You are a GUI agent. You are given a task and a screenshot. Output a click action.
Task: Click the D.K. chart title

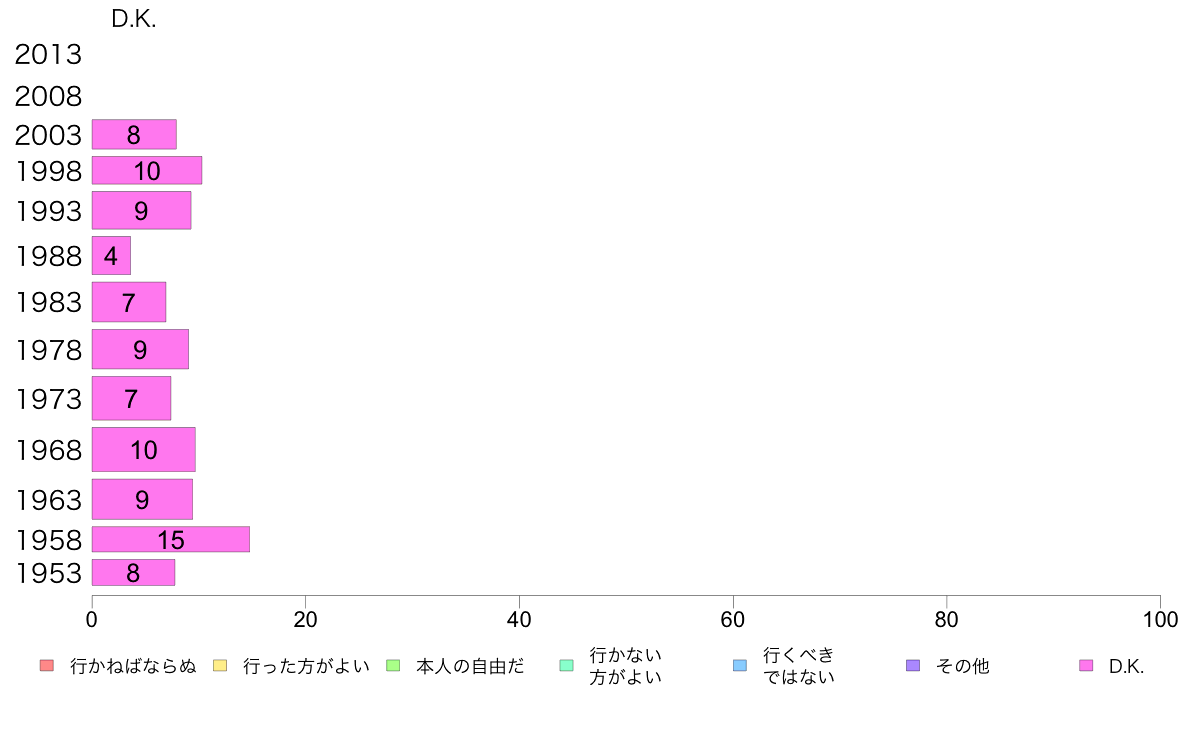[x=133, y=19]
